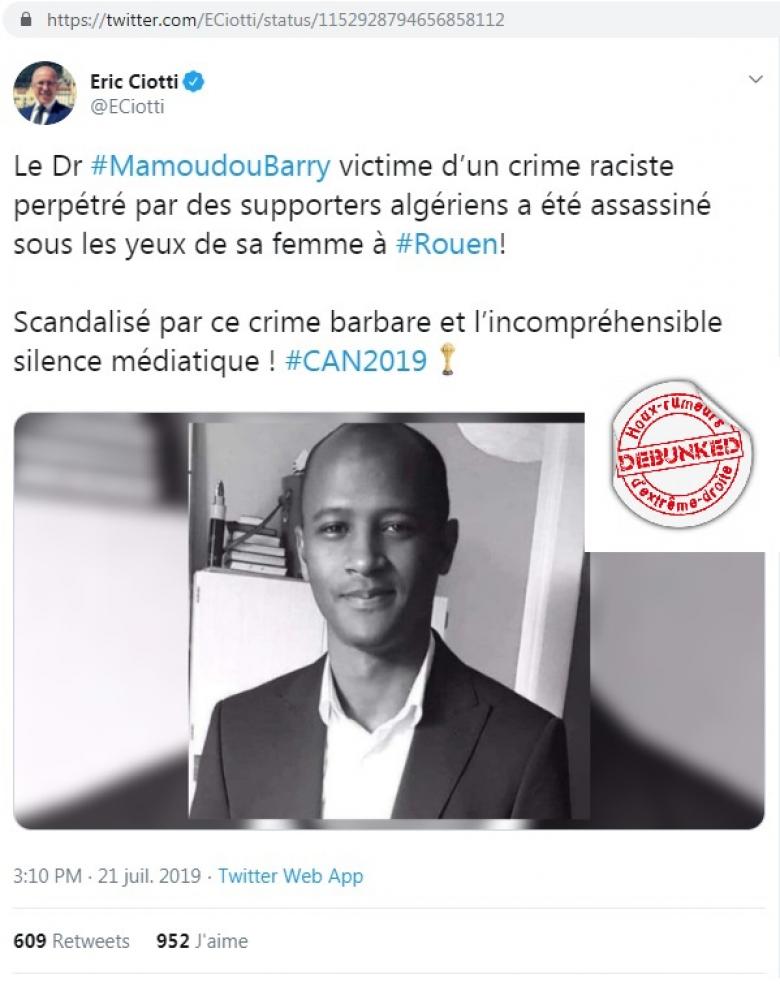Open the #CAN2019 hashtag

tap(355, 361)
